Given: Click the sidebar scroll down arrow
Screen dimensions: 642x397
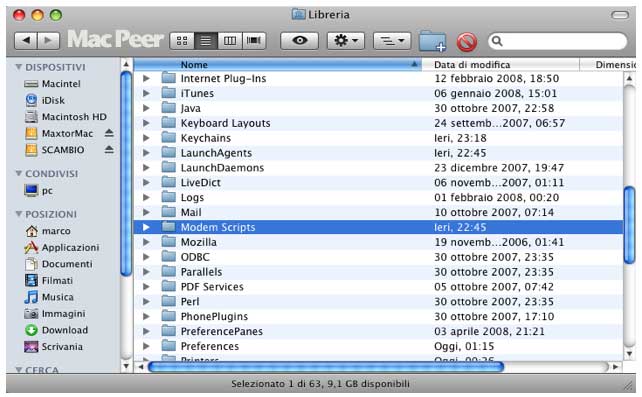Looking at the screenshot, I should tap(126, 366).
